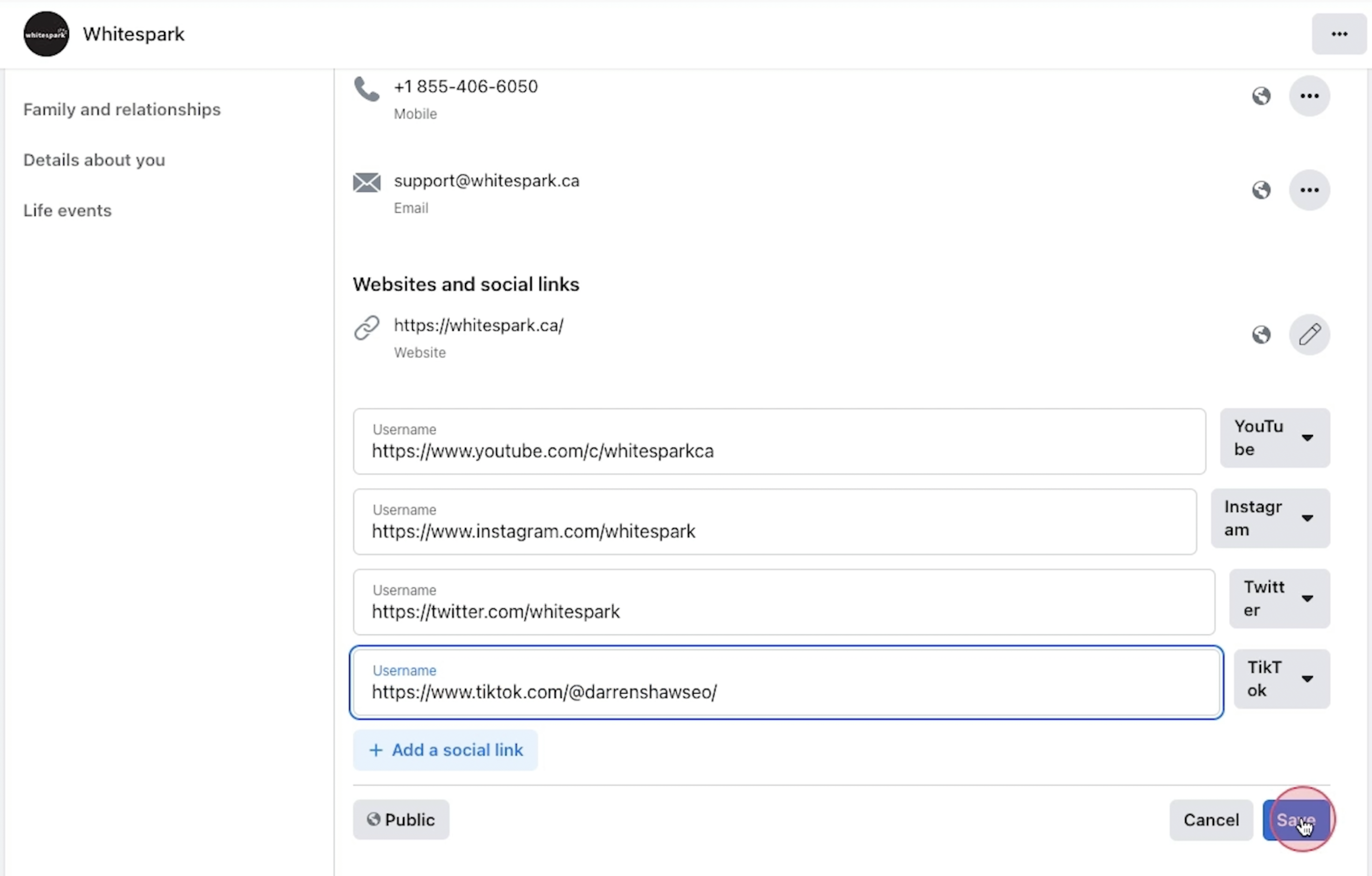Click the link chain icon next to website
The height and width of the screenshot is (876, 1372).
pyautogui.click(x=367, y=328)
